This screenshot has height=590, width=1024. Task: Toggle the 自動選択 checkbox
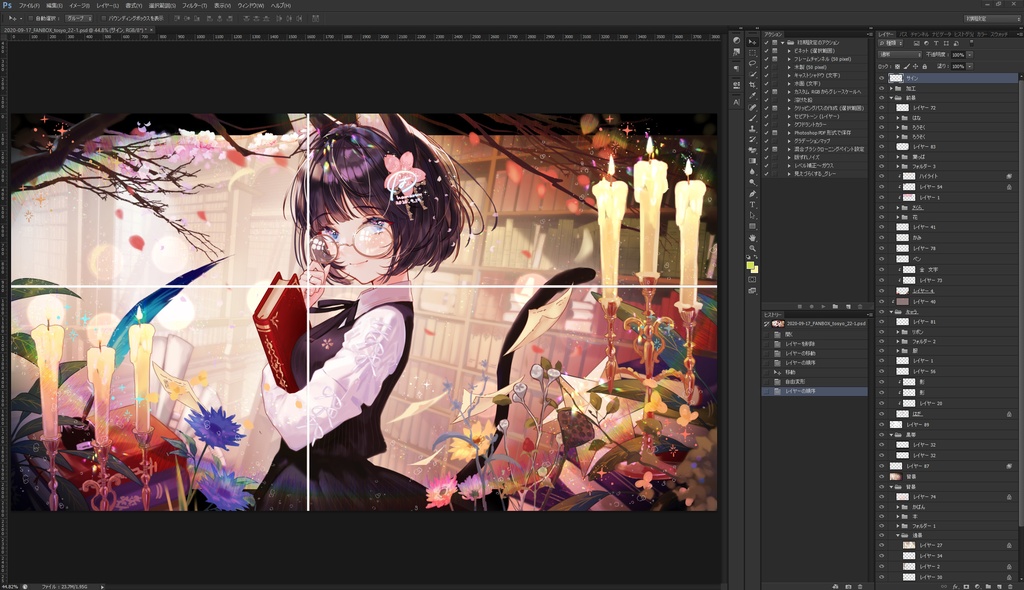point(31,18)
